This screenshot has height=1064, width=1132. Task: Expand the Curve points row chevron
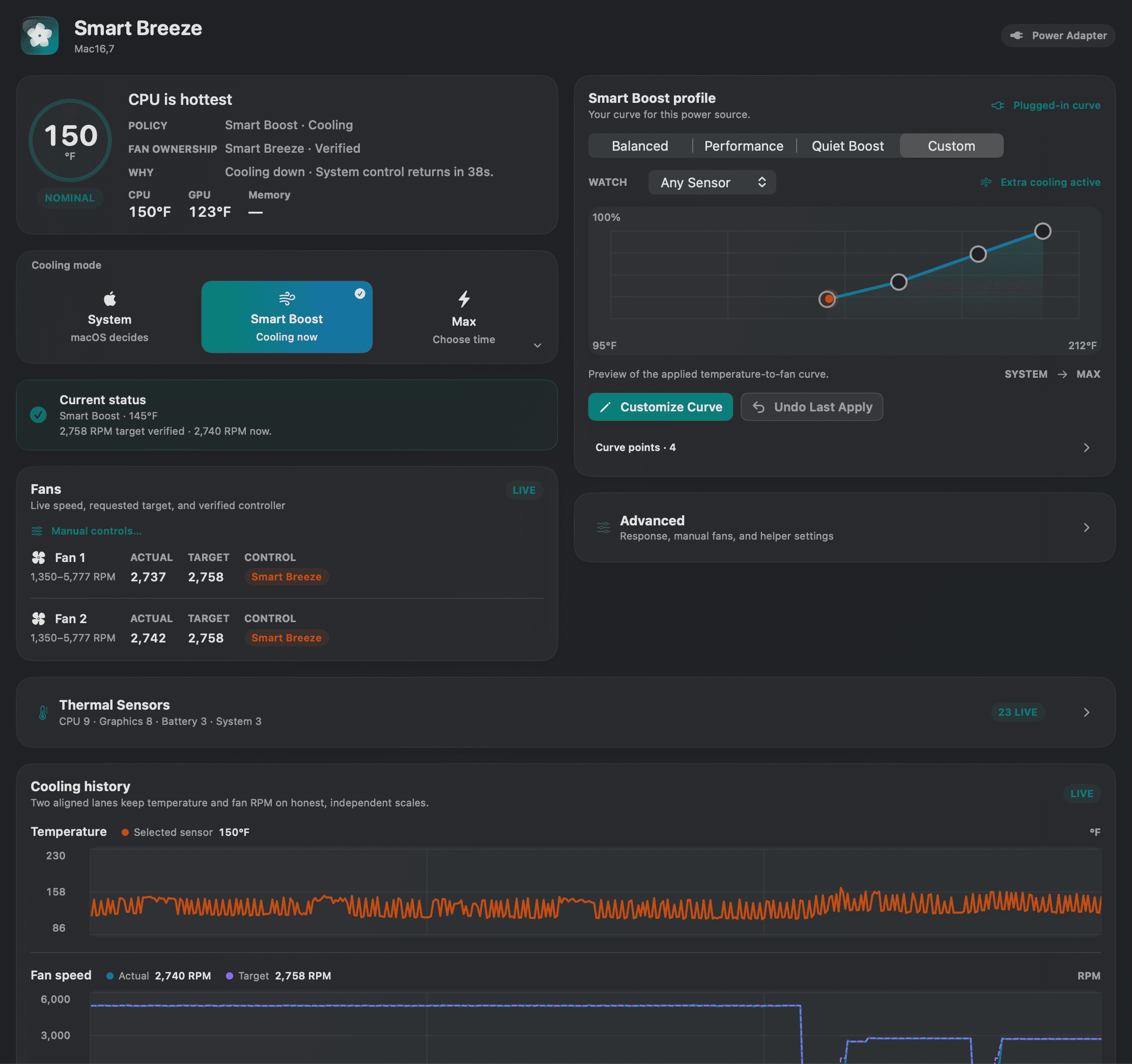[x=1087, y=447]
